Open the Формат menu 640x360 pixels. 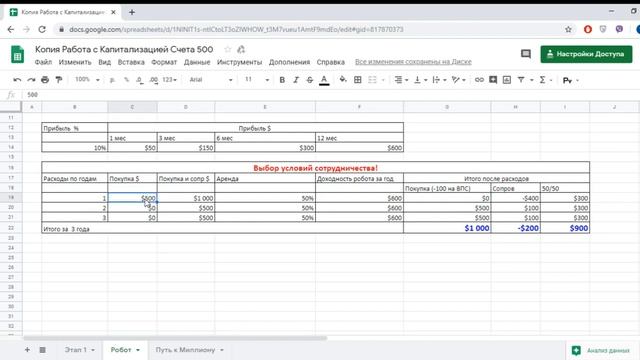(x=164, y=62)
